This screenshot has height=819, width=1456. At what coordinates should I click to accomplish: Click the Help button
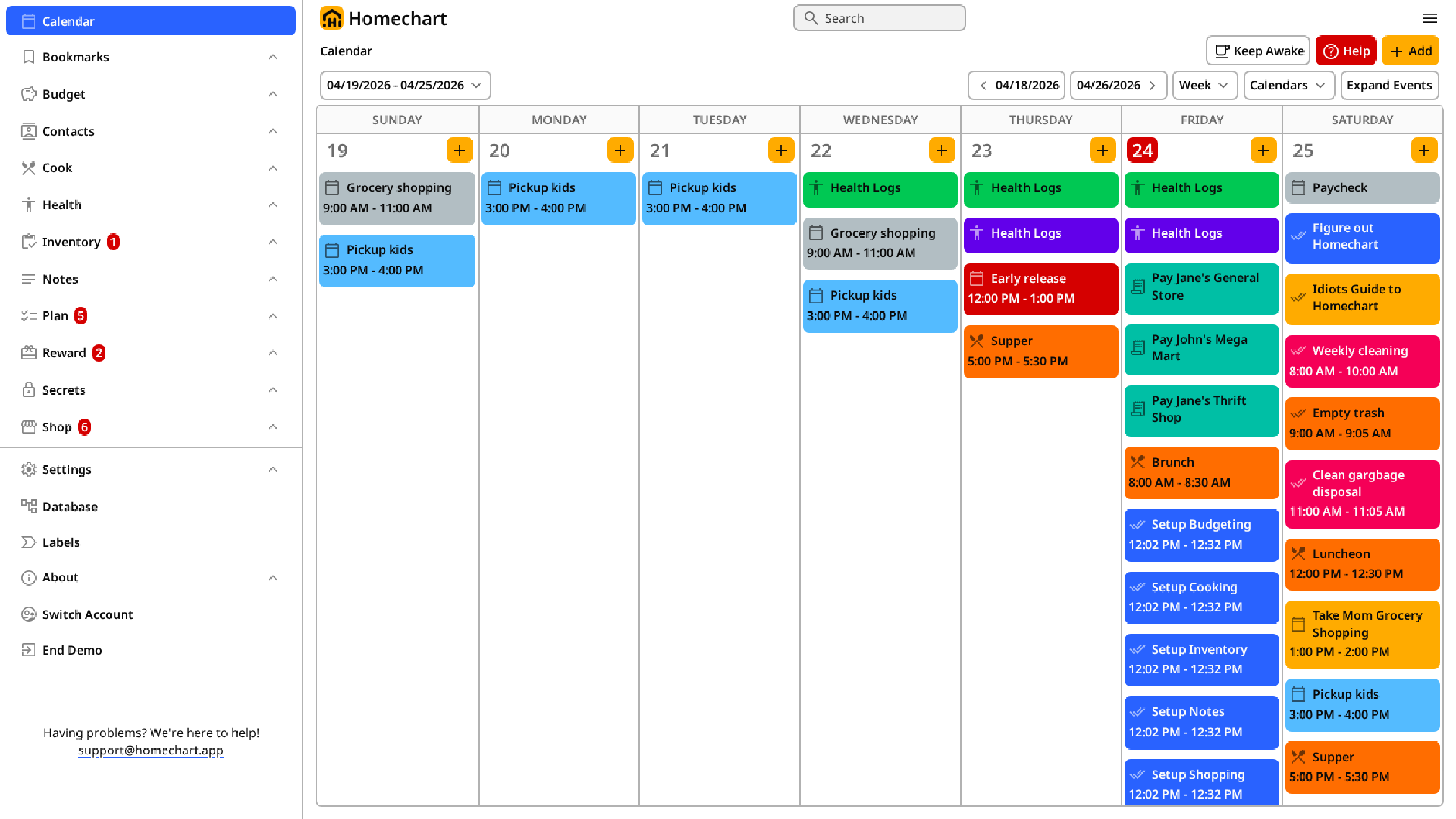coord(1346,51)
